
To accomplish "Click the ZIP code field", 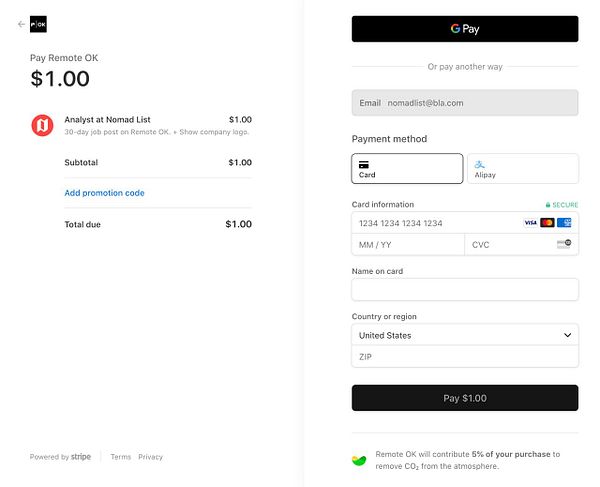I will (465, 357).
